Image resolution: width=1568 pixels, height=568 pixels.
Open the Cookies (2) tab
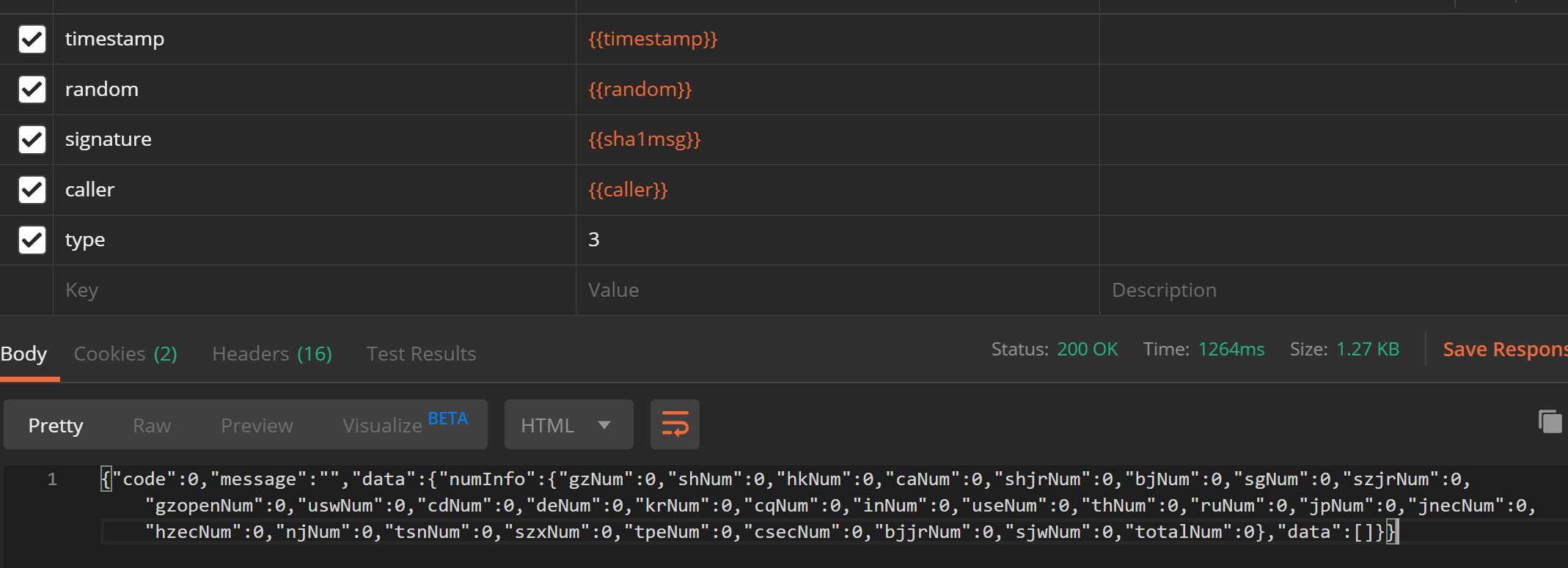tap(125, 354)
